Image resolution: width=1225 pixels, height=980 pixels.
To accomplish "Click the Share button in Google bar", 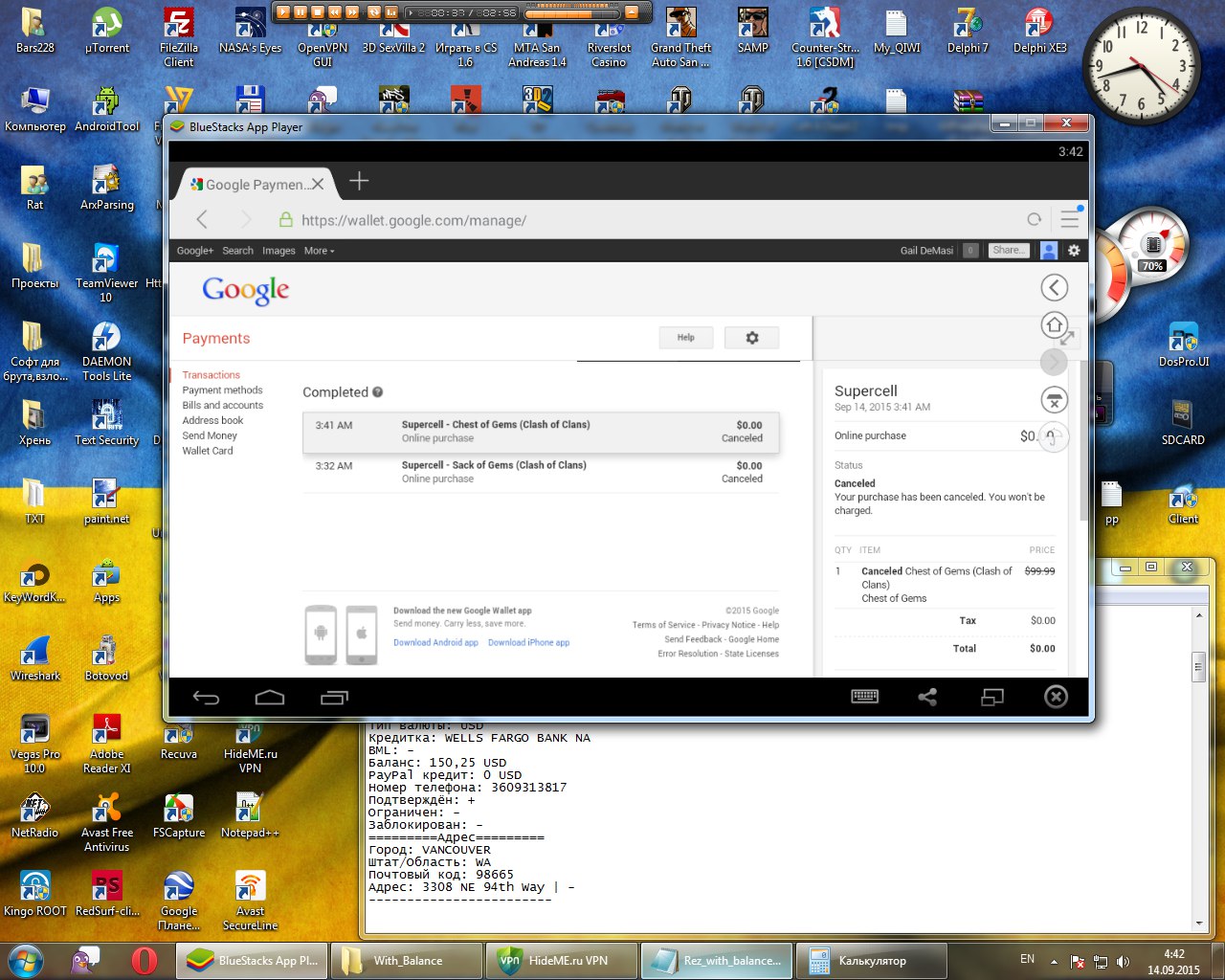I will click(1008, 250).
